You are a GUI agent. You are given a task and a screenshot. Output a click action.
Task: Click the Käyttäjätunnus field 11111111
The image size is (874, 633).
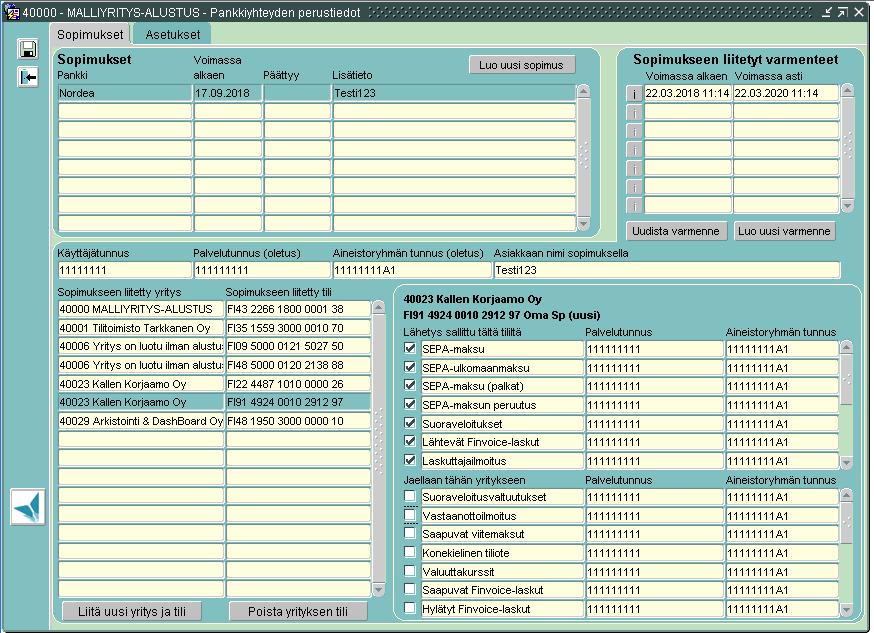click(x=124, y=270)
